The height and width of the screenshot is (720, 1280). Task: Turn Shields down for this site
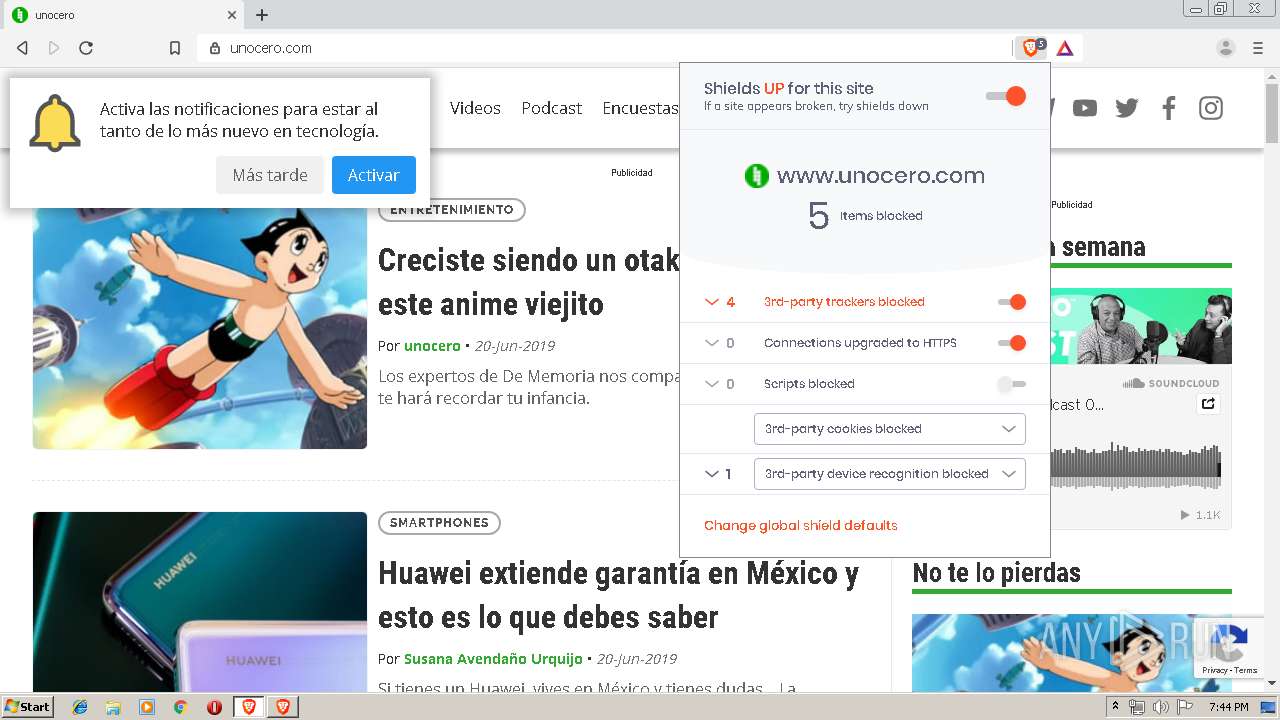coord(1006,96)
